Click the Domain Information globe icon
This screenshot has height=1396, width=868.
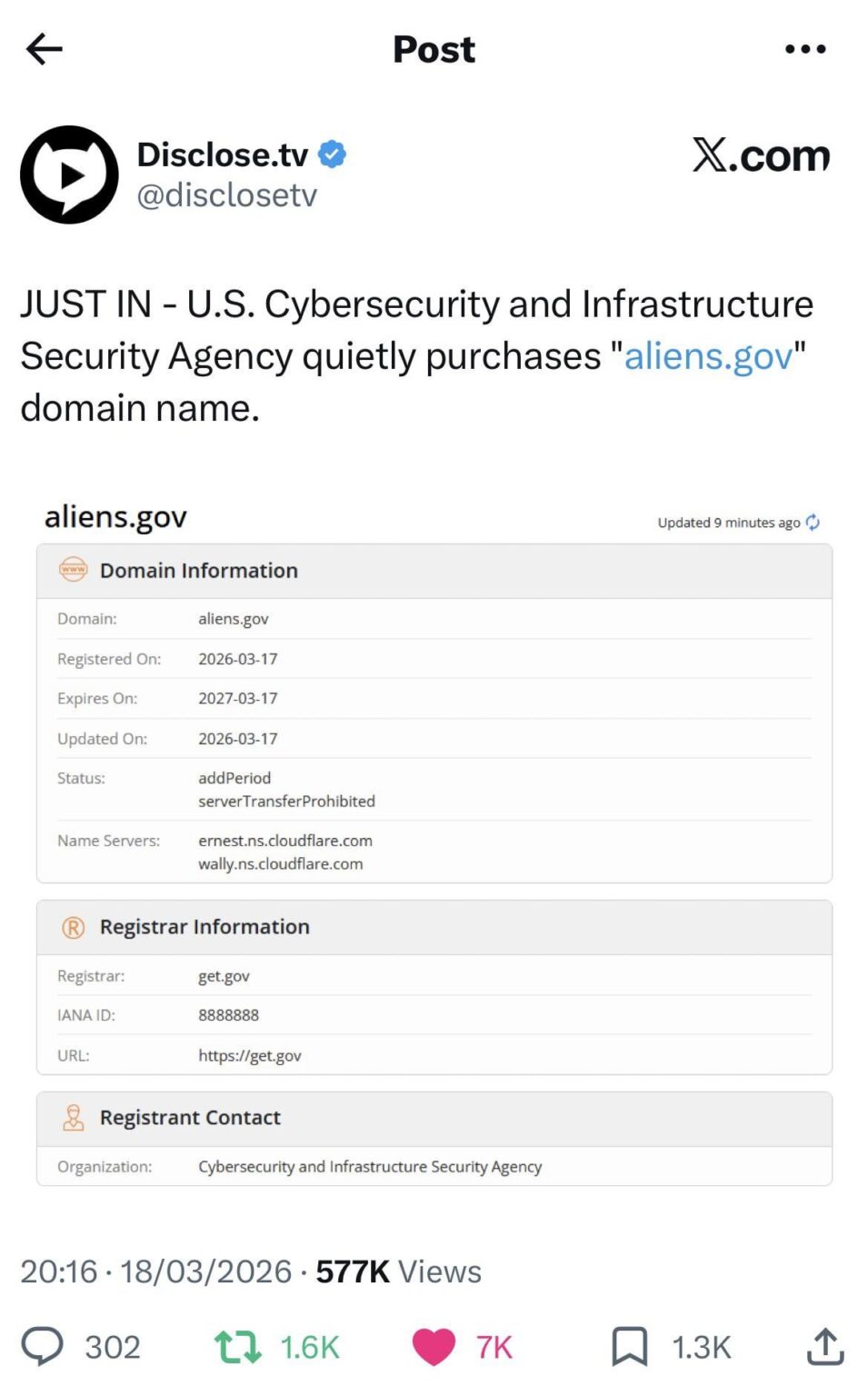click(73, 570)
